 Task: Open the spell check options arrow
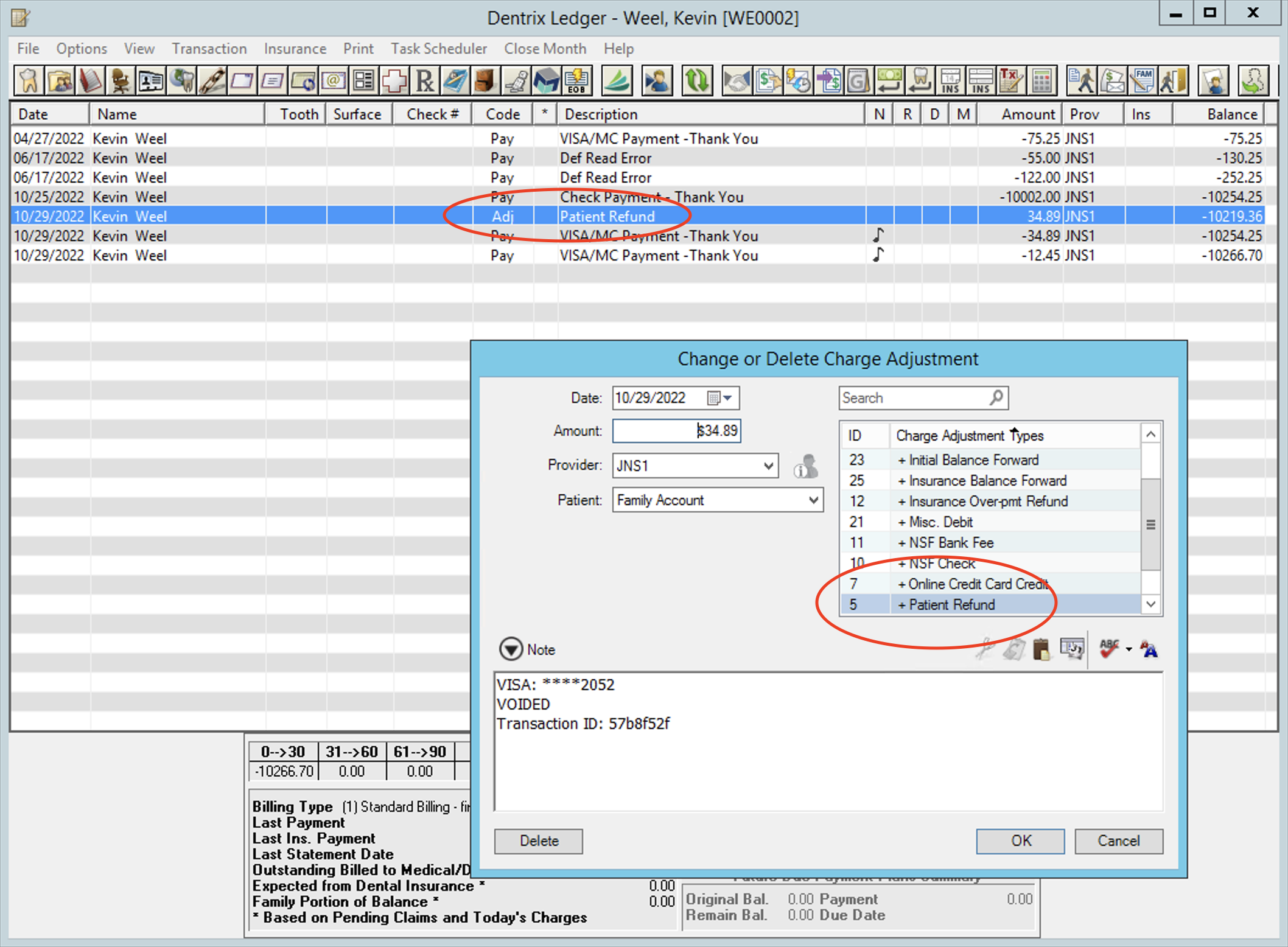coord(1129,649)
